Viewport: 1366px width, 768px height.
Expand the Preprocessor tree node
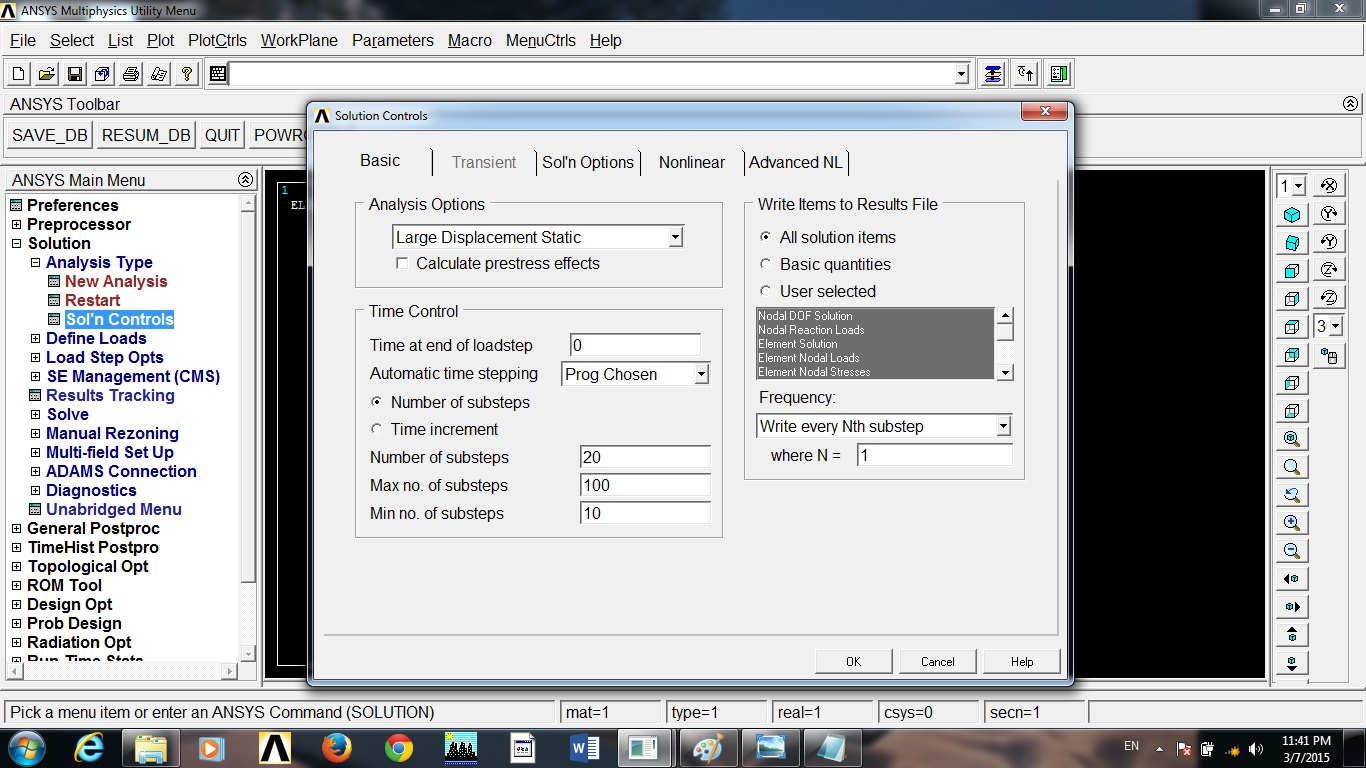tap(16, 225)
